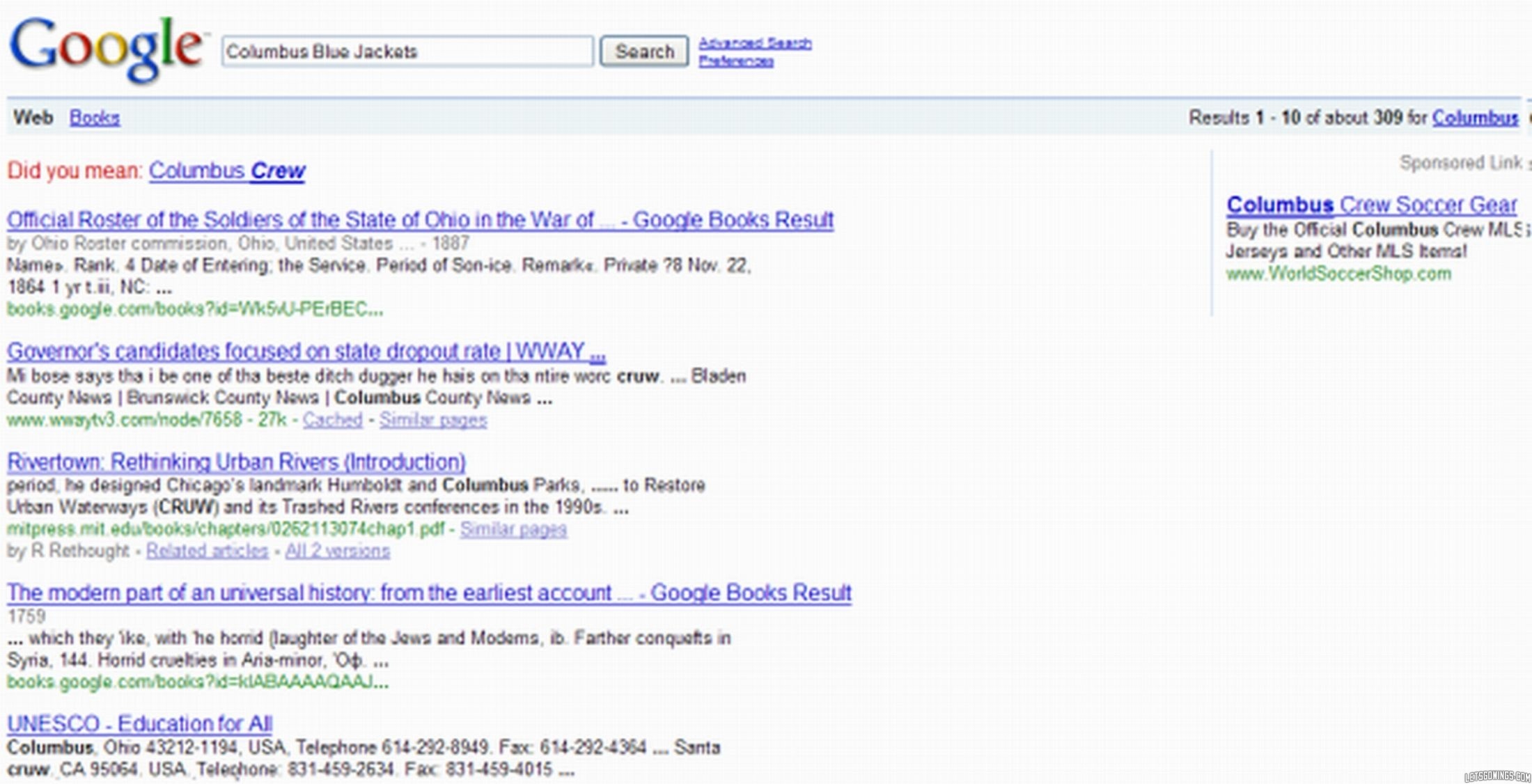
Task: Click the Columbus link in results count
Action: pos(1475,118)
